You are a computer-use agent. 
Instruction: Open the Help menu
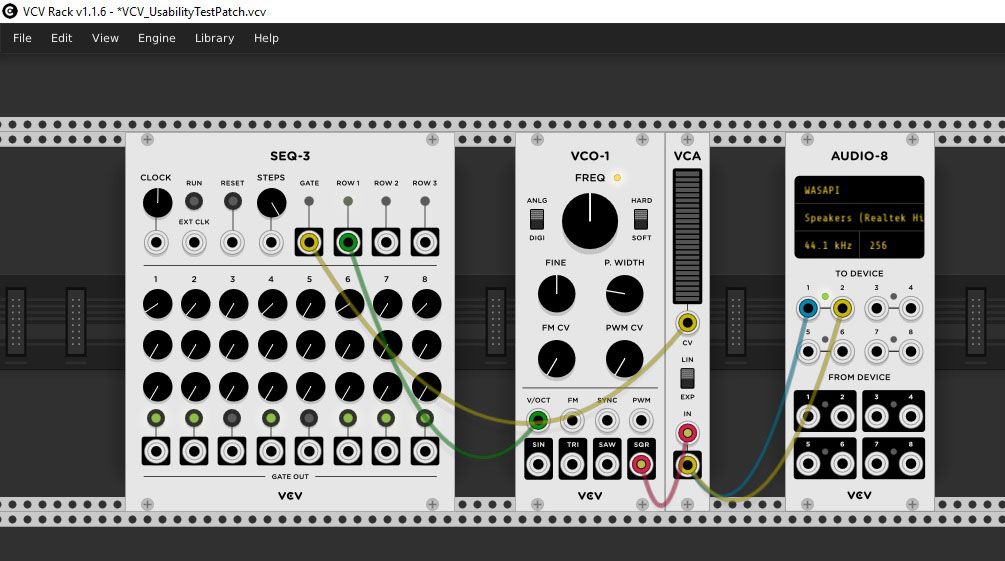266,38
